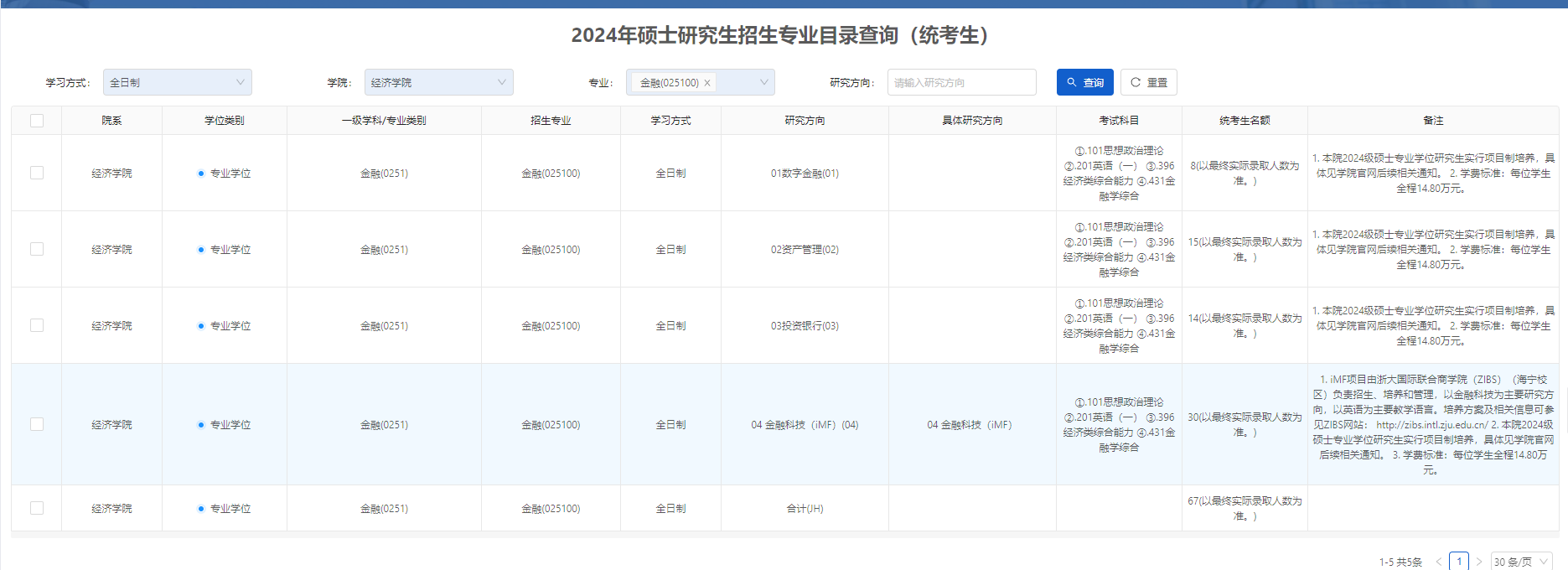Tick the checkbox for 03投资银行(03) row
Screen dimensions: 1568x570
[x=37, y=325]
